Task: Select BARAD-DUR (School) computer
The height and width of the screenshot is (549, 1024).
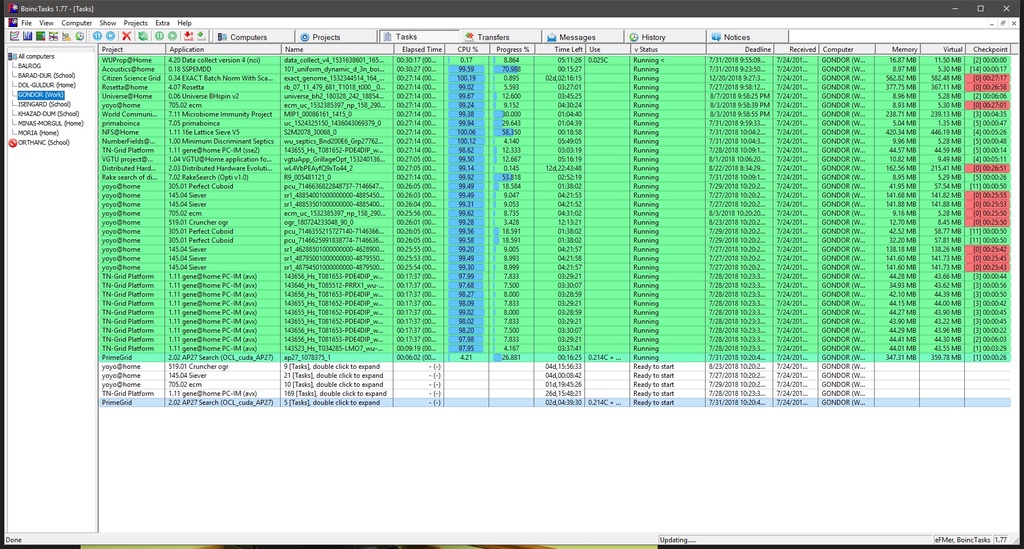Action: point(46,76)
